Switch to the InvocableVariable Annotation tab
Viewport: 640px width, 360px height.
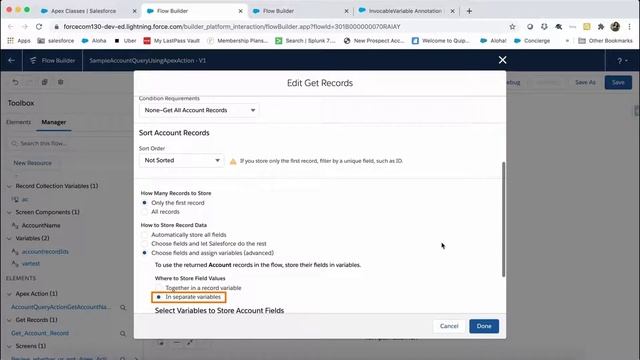point(405,11)
